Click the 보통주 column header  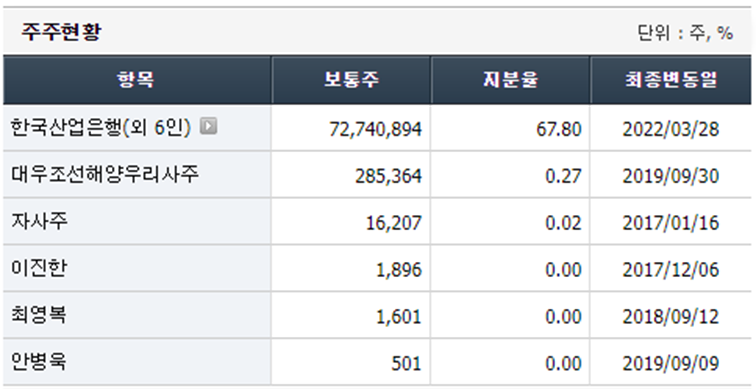tap(351, 80)
